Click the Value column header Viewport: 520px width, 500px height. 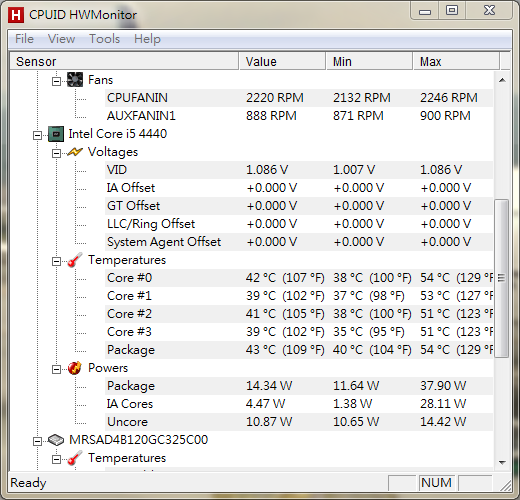tap(282, 61)
